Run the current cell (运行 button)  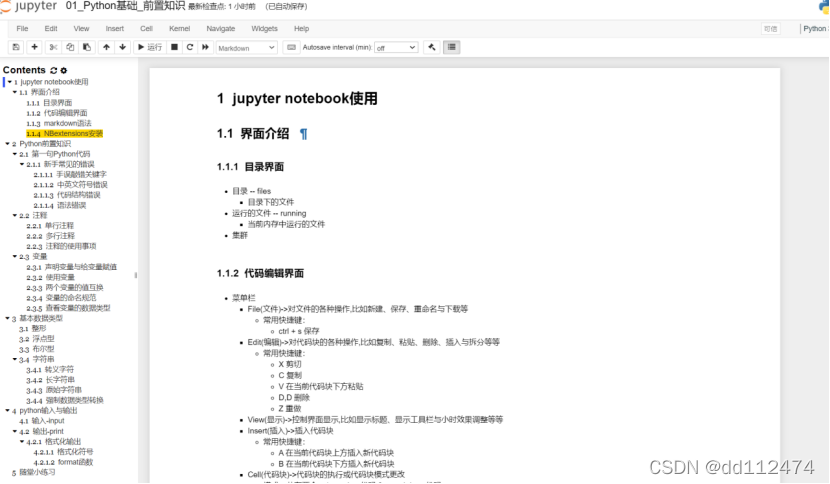[149, 47]
